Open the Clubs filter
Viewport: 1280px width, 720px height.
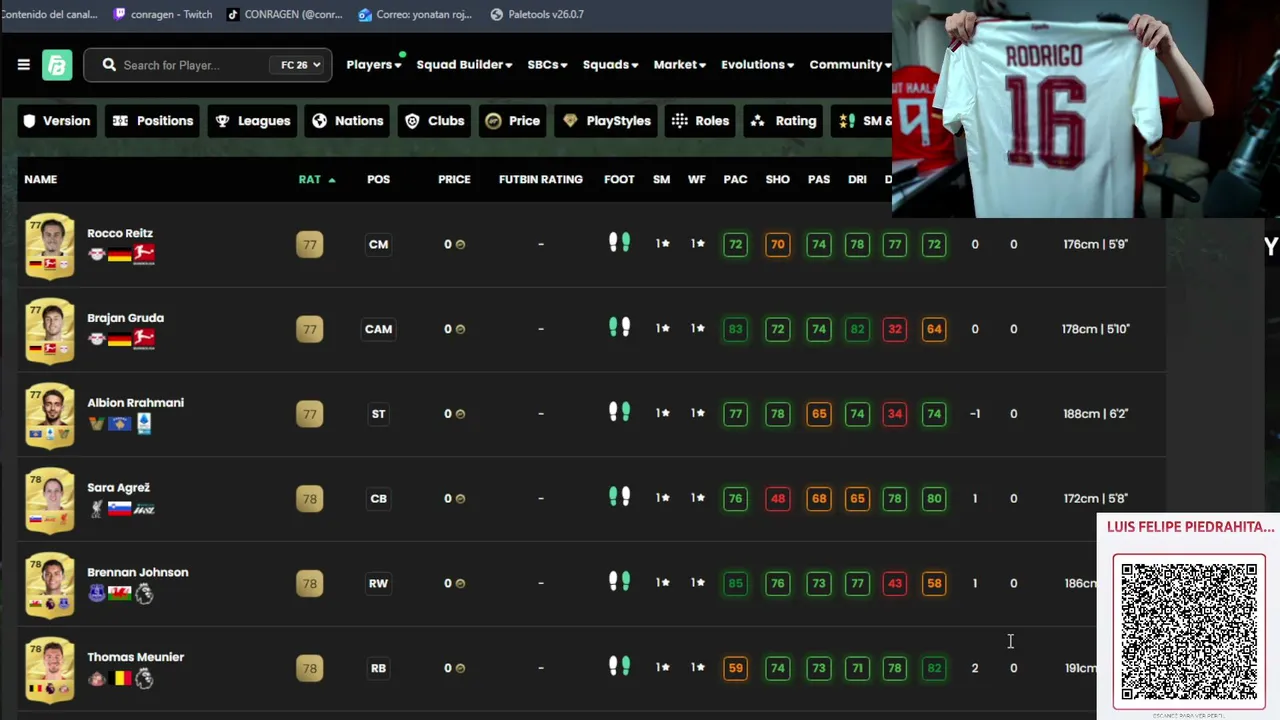click(x=434, y=121)
